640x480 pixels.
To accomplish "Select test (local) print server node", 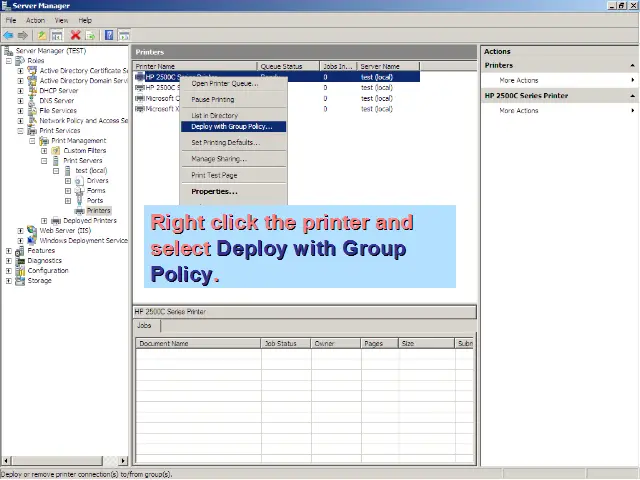I will 91,171.
